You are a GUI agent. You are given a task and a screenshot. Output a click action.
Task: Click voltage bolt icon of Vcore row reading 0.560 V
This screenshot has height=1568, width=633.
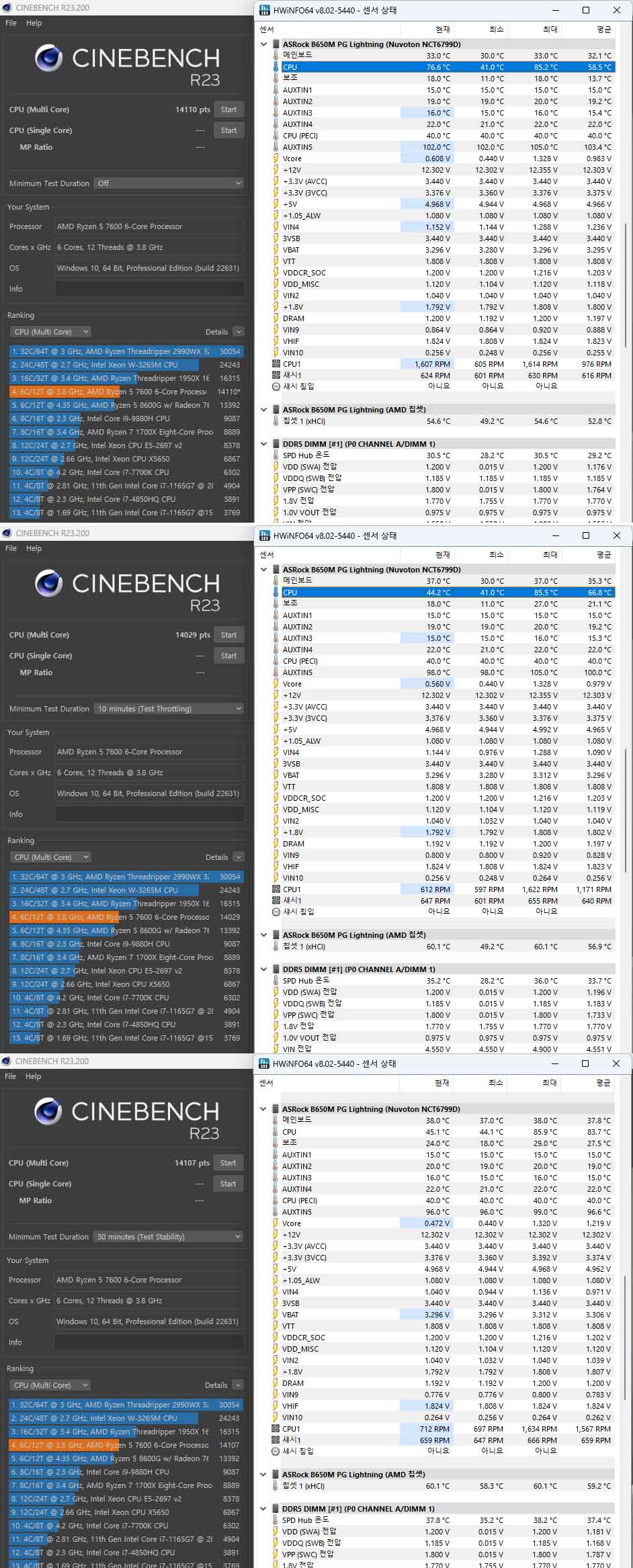tap(276, 684)
